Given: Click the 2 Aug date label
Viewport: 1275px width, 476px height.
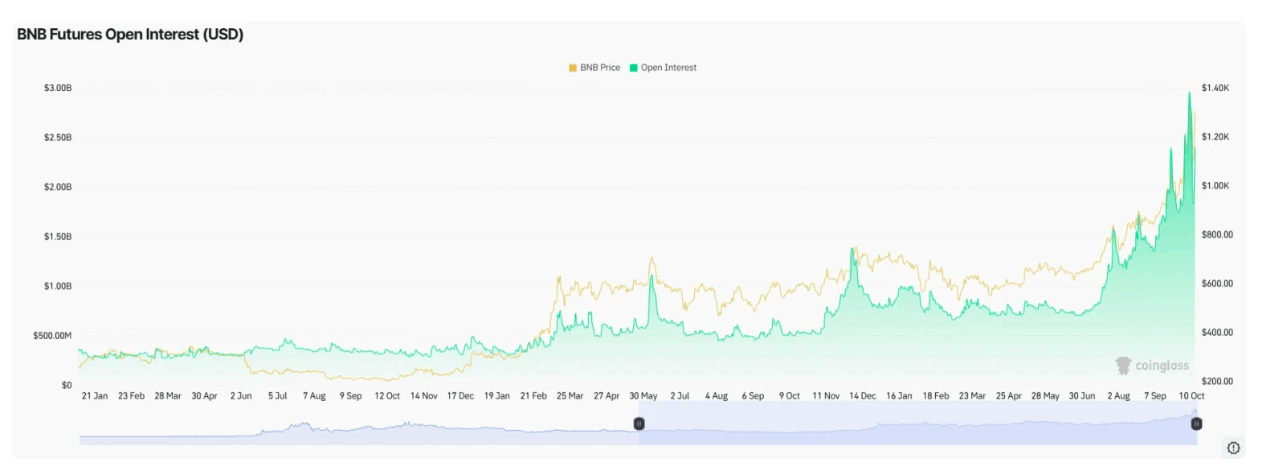Looking at the screenshot, I should click(1118, 396).
